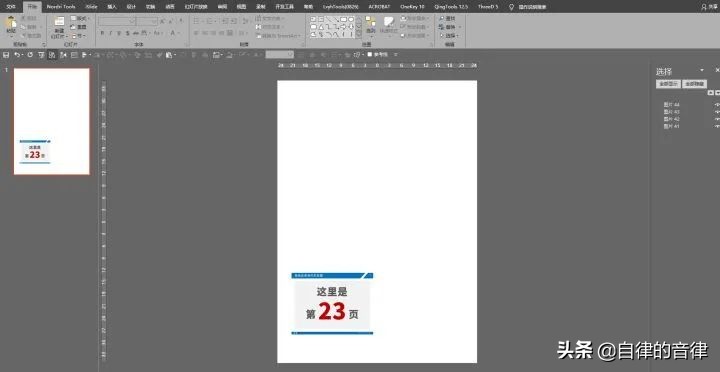The height and width of the screenshot is (372, 720).
Task: Click the Align Left icon
Action: click(196, 33)
